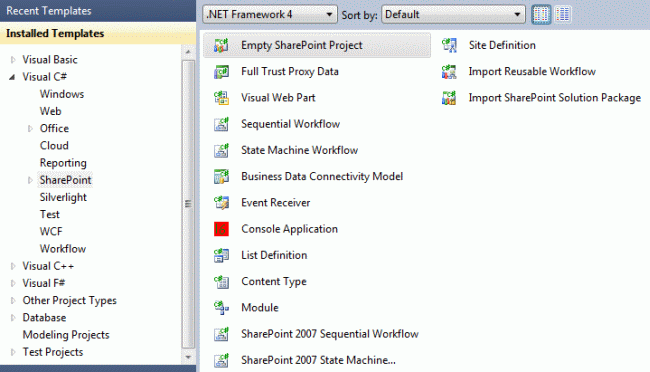
Task: Expand the Other Project Types node
Action: [x=13, y=301]
